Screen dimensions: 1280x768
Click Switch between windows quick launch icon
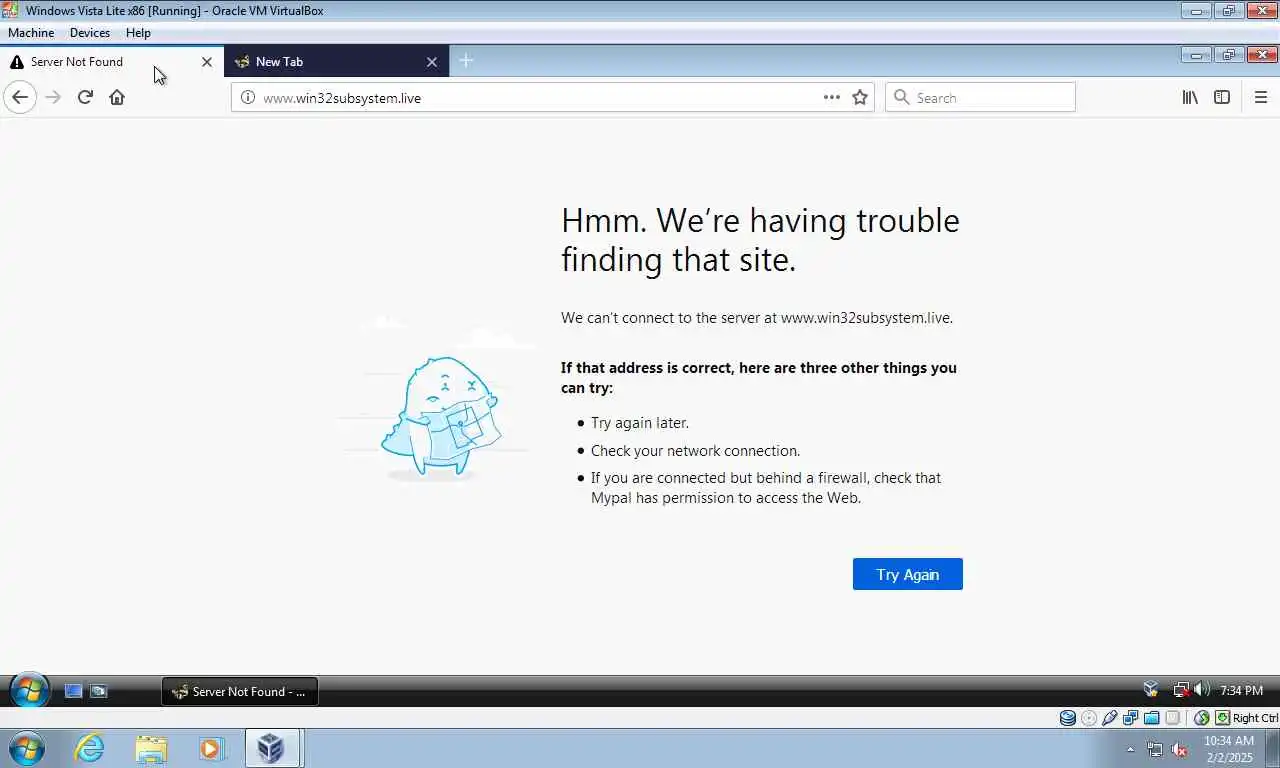98,691
